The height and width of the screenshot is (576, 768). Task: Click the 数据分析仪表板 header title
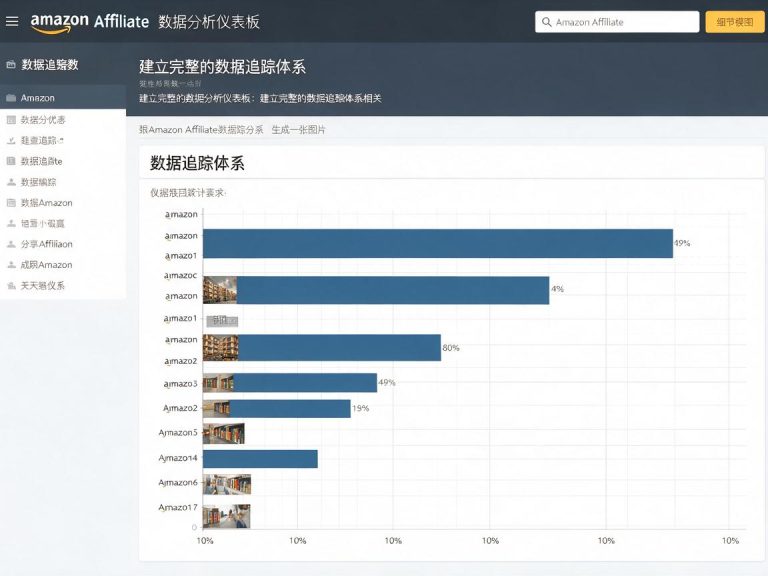tap(209, 22)
